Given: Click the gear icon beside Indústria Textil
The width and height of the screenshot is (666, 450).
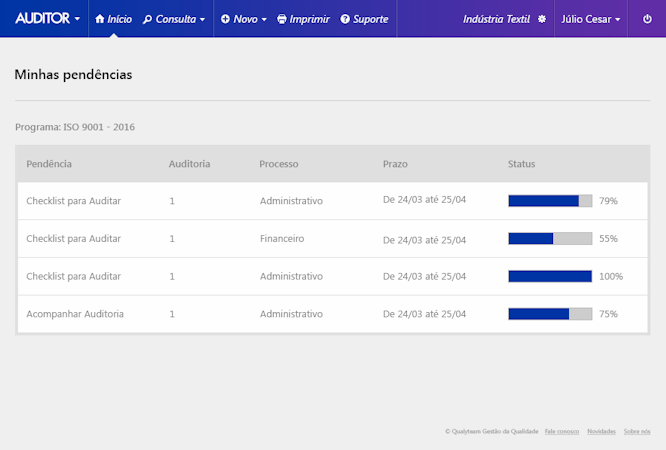Looking at the screenshot, I should [x=542, y=19].
